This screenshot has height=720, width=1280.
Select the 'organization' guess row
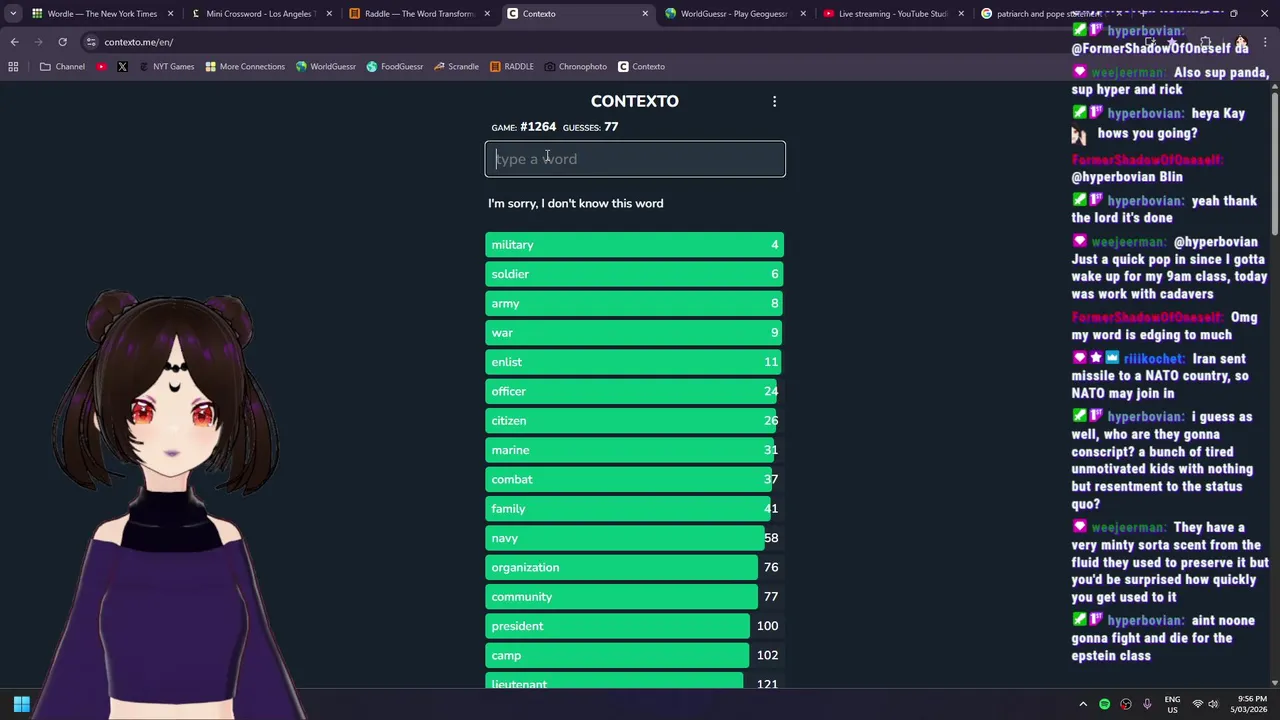click(635, 567)
